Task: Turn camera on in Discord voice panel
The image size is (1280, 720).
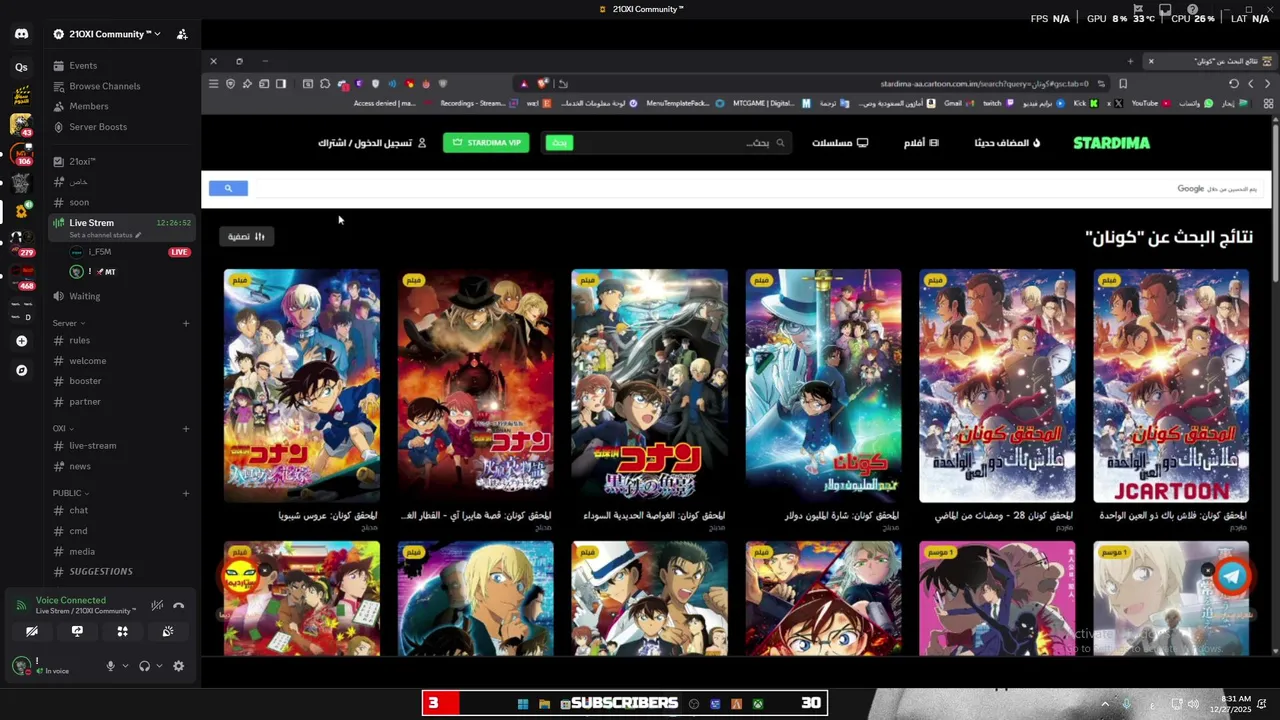Action: click(x=32, y=632)
